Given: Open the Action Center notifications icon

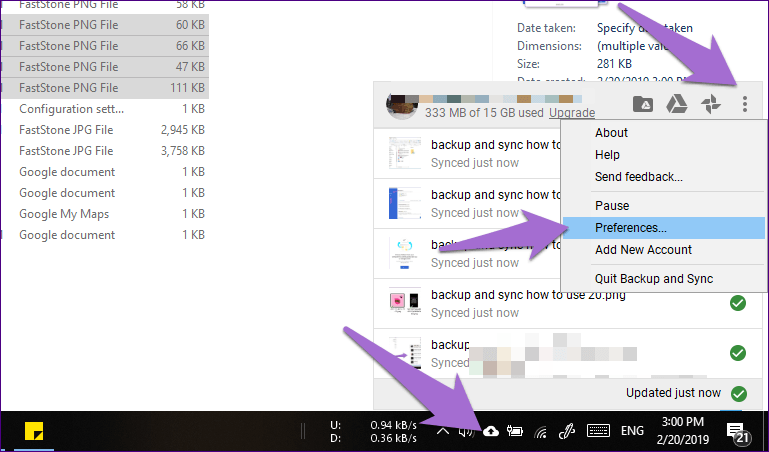Looking at the screenshot, I should [738, 432].
